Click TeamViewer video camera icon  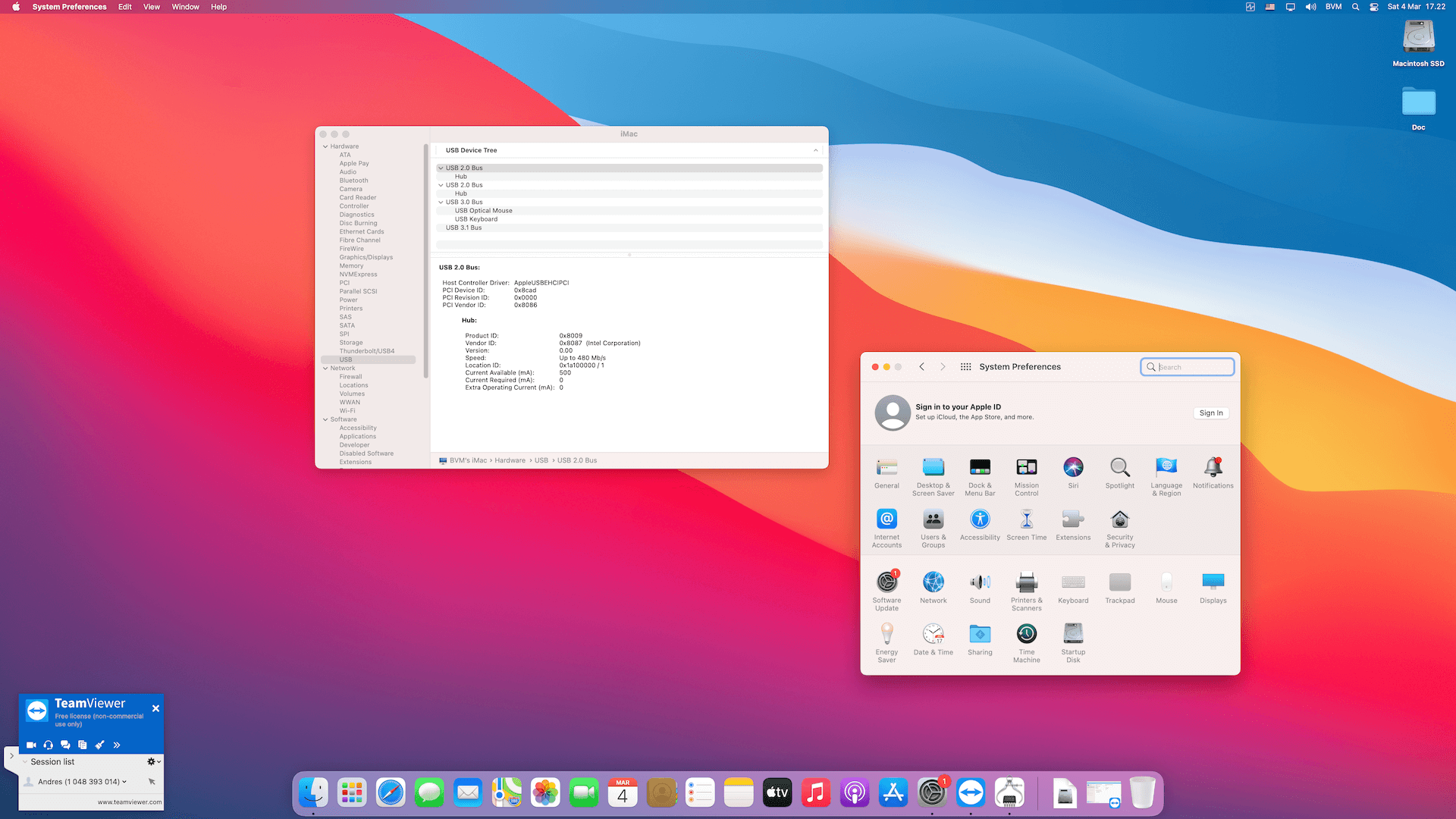(31, 745)
